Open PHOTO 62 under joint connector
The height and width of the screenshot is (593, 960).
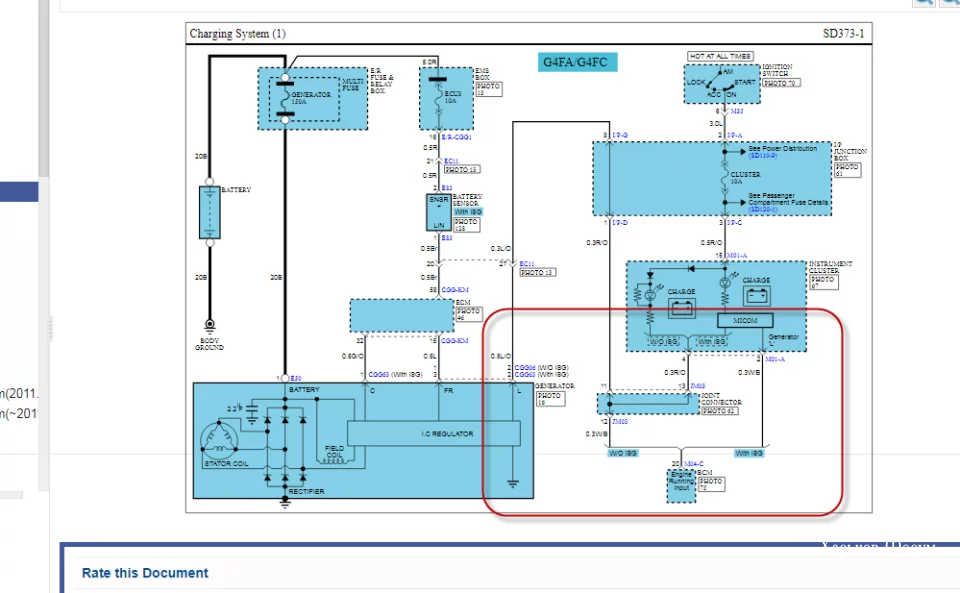point(719,411)
